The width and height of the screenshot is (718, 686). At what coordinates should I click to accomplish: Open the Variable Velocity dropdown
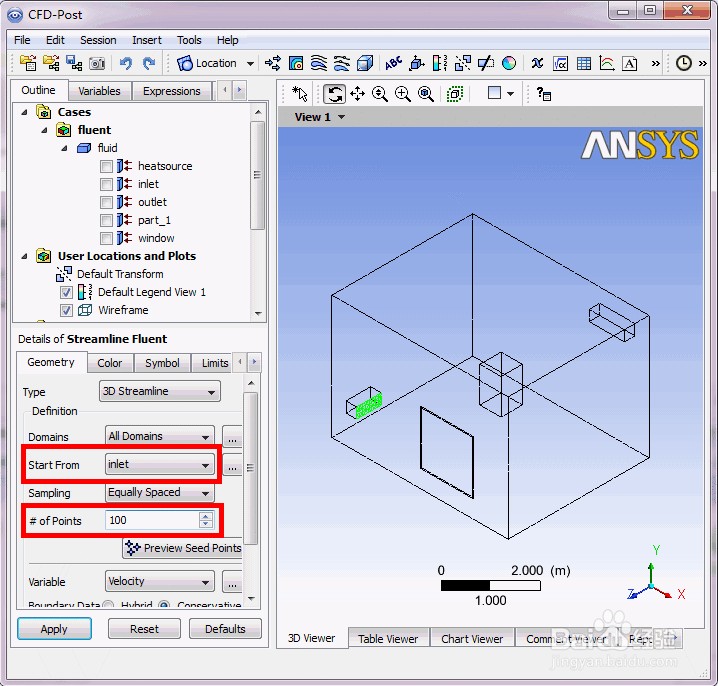159,582
